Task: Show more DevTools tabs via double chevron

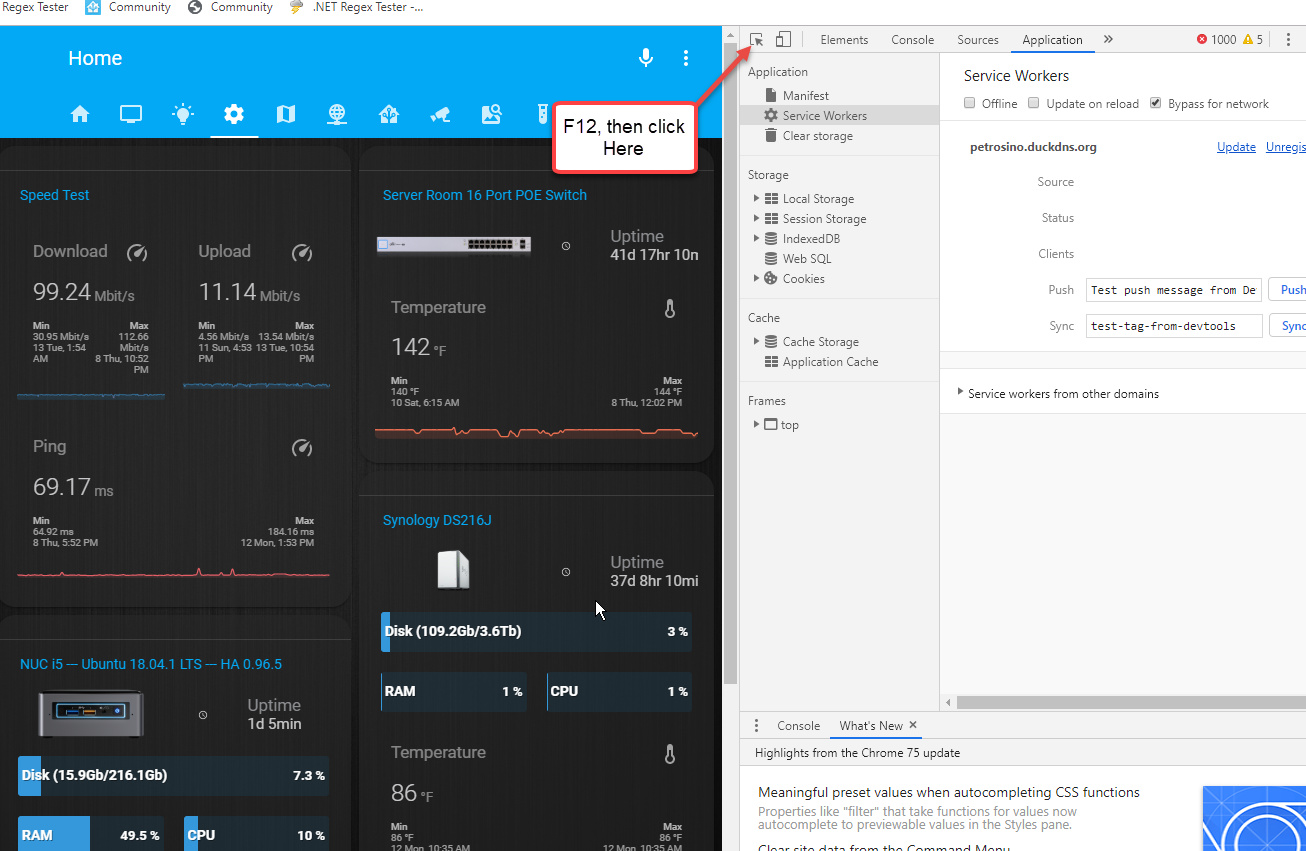Action: pyautogui.click(x=1108, y=40)
